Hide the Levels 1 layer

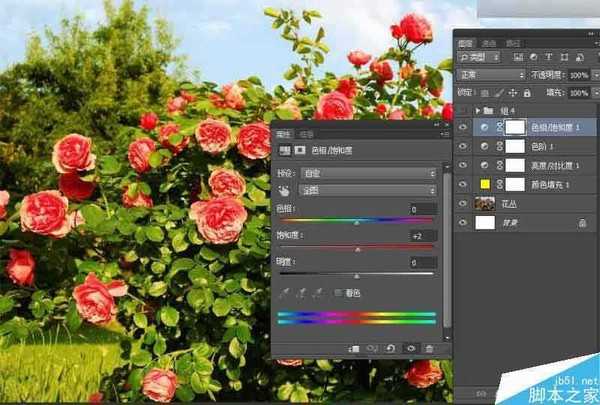463,146
